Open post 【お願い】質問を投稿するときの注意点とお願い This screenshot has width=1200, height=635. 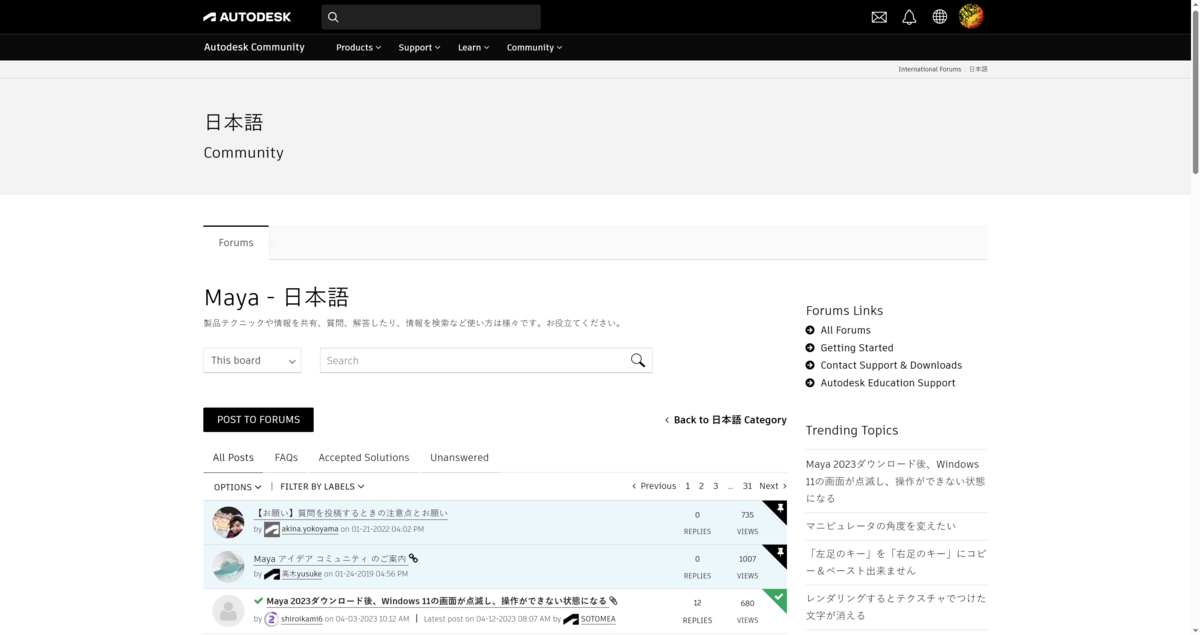coord(351,513)
